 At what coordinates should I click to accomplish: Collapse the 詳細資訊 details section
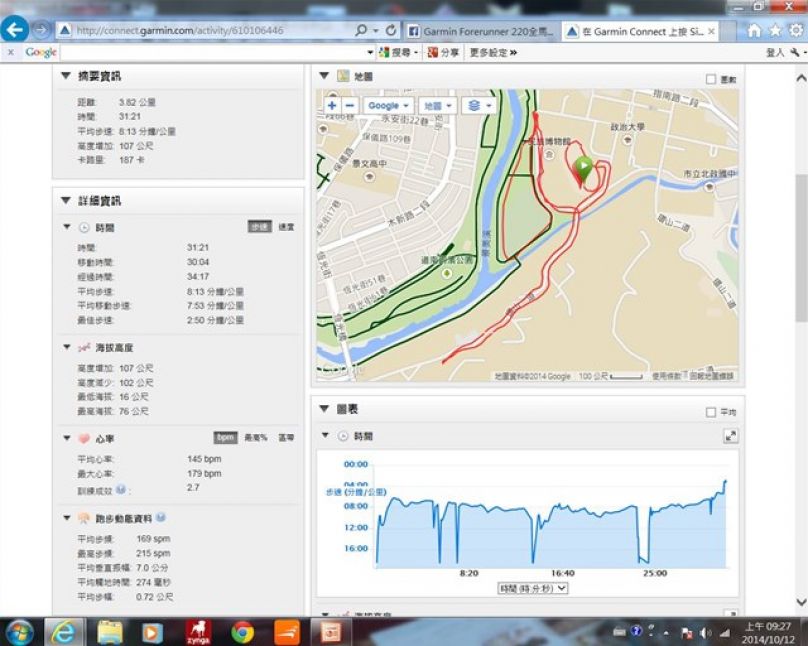point(66,201)
